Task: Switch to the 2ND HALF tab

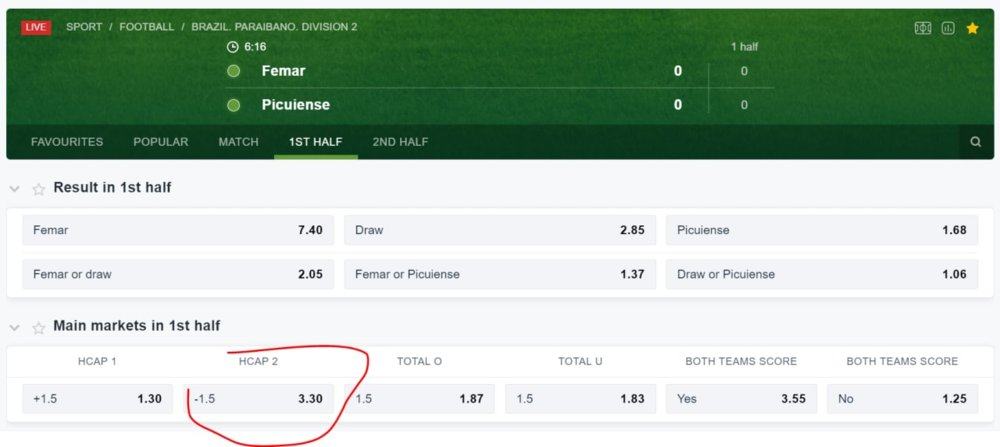Action: pyautogui.click(x=400, y=142)
